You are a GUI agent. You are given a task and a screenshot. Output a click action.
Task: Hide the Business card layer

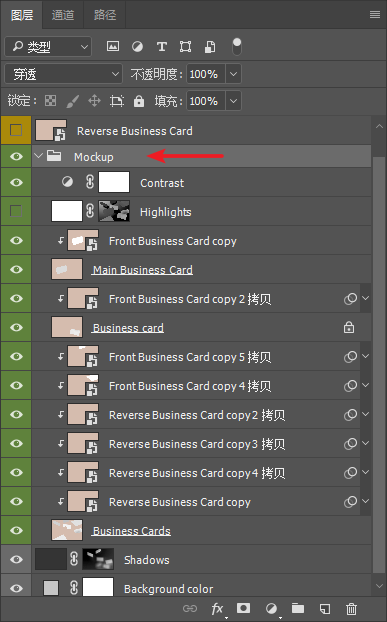pos(16,327)
